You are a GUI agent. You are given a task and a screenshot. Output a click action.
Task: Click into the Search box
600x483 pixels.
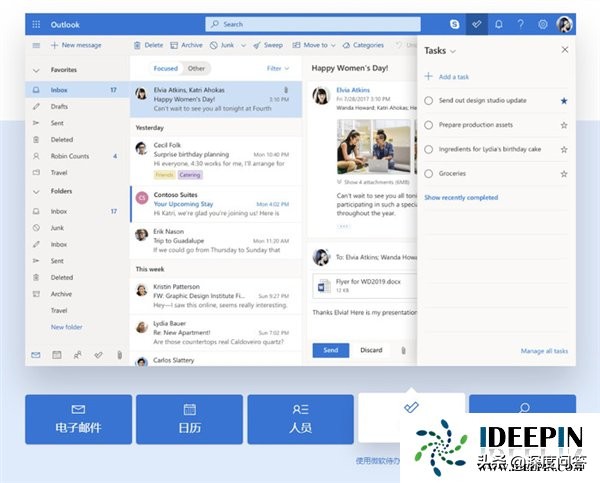click(x=312, y=24)
